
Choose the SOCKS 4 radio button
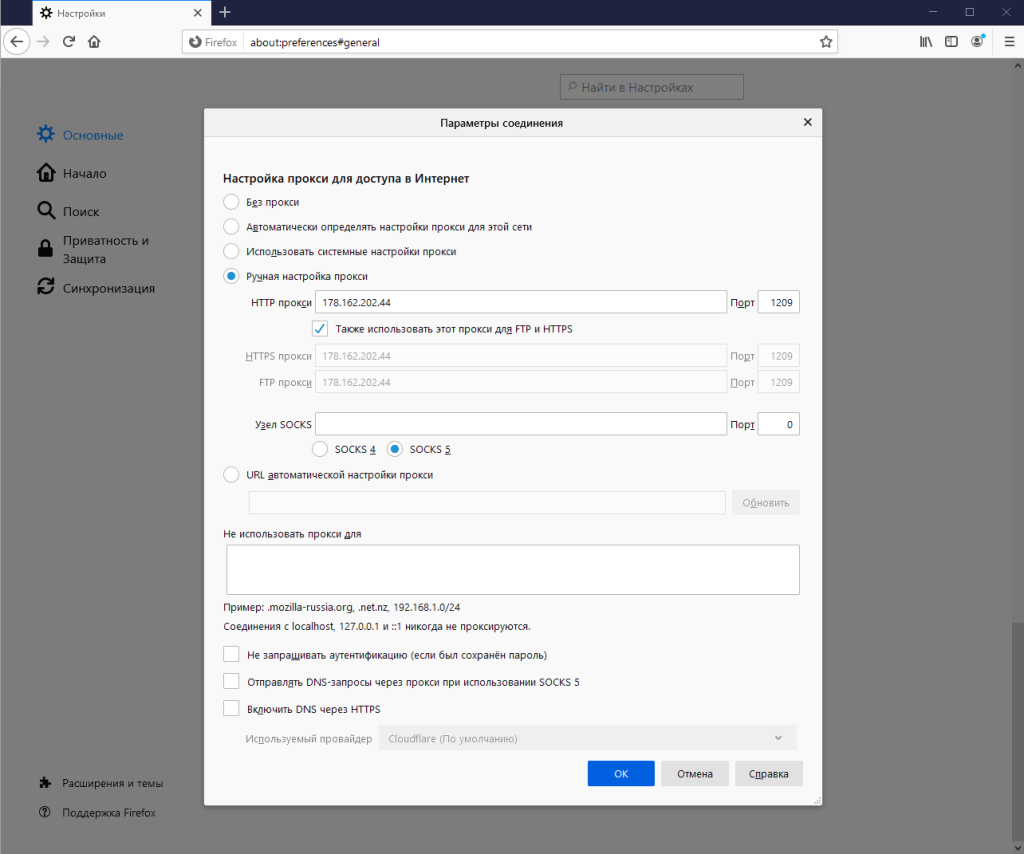[320, 449]
